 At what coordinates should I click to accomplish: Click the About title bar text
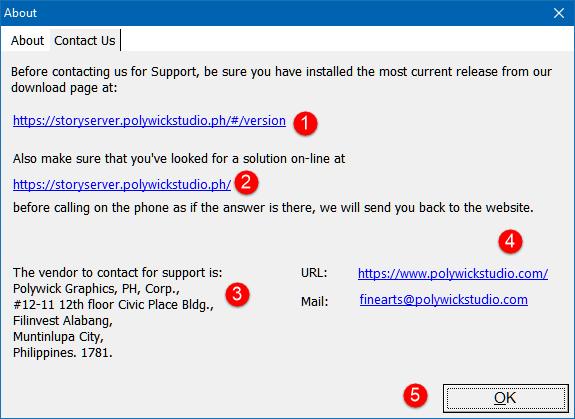[21, 13]
